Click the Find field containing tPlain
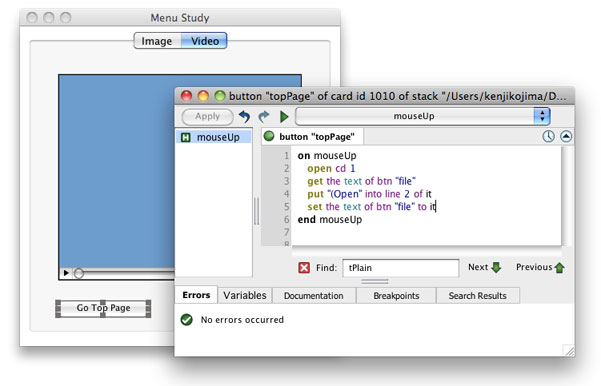The width and height of the screenshot is (601, 386). click(x=401, y=268)
